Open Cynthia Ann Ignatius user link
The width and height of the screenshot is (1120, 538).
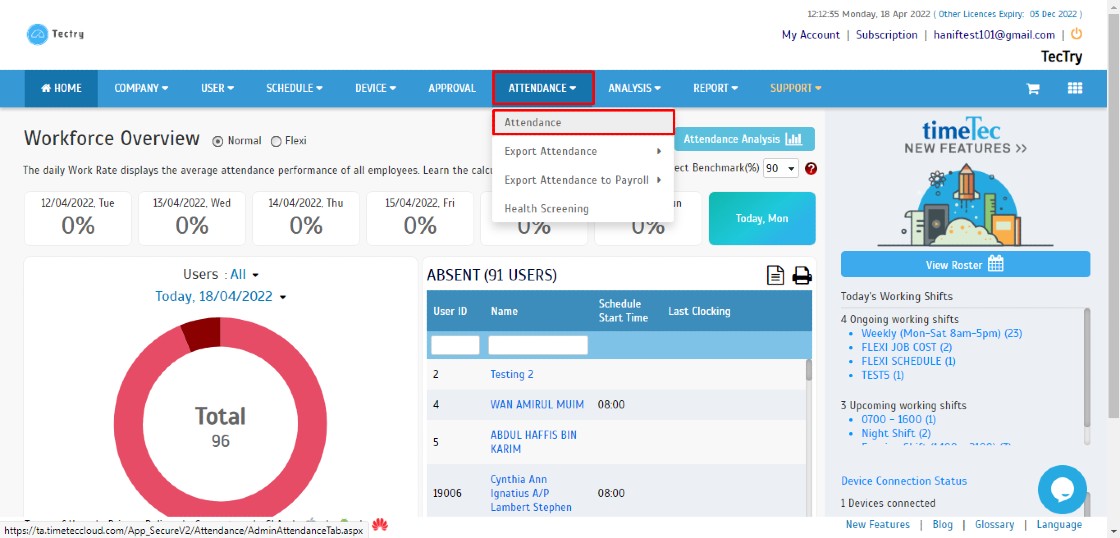coord(531,493)
